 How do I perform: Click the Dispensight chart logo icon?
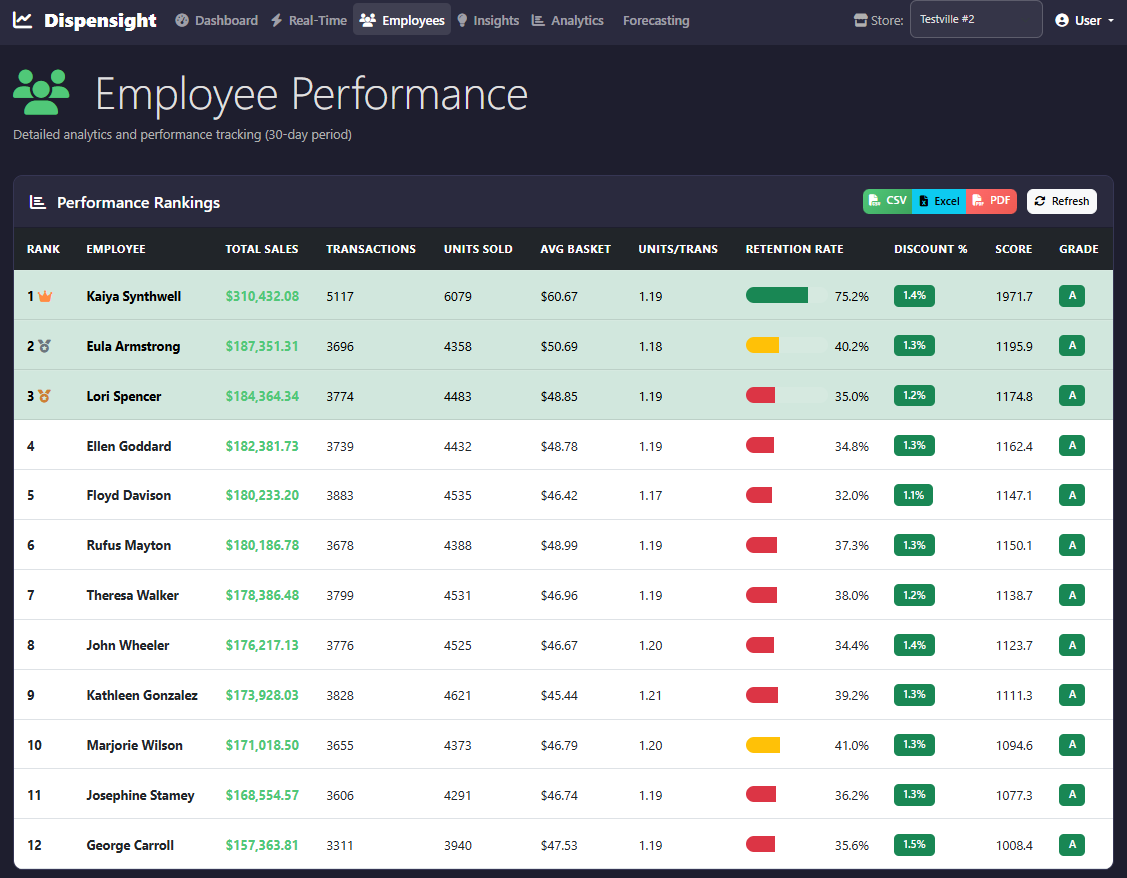(x=23, y=20)
